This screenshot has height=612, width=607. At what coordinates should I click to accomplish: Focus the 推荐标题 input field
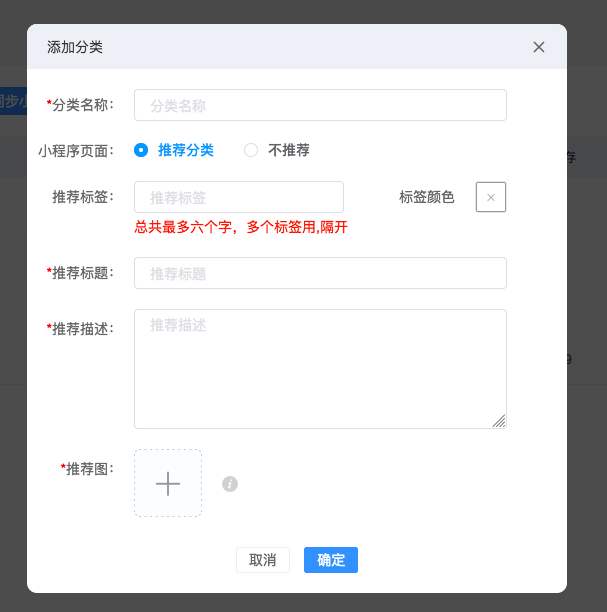point(320,273)
